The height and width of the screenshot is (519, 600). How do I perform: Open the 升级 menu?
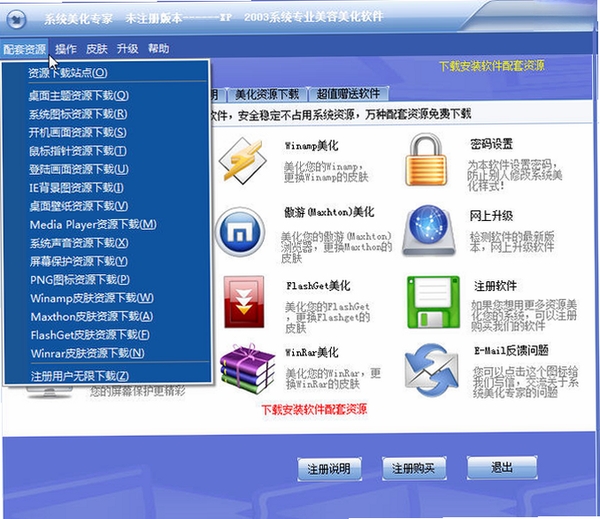pyautogui.click(x=127, y=49)
